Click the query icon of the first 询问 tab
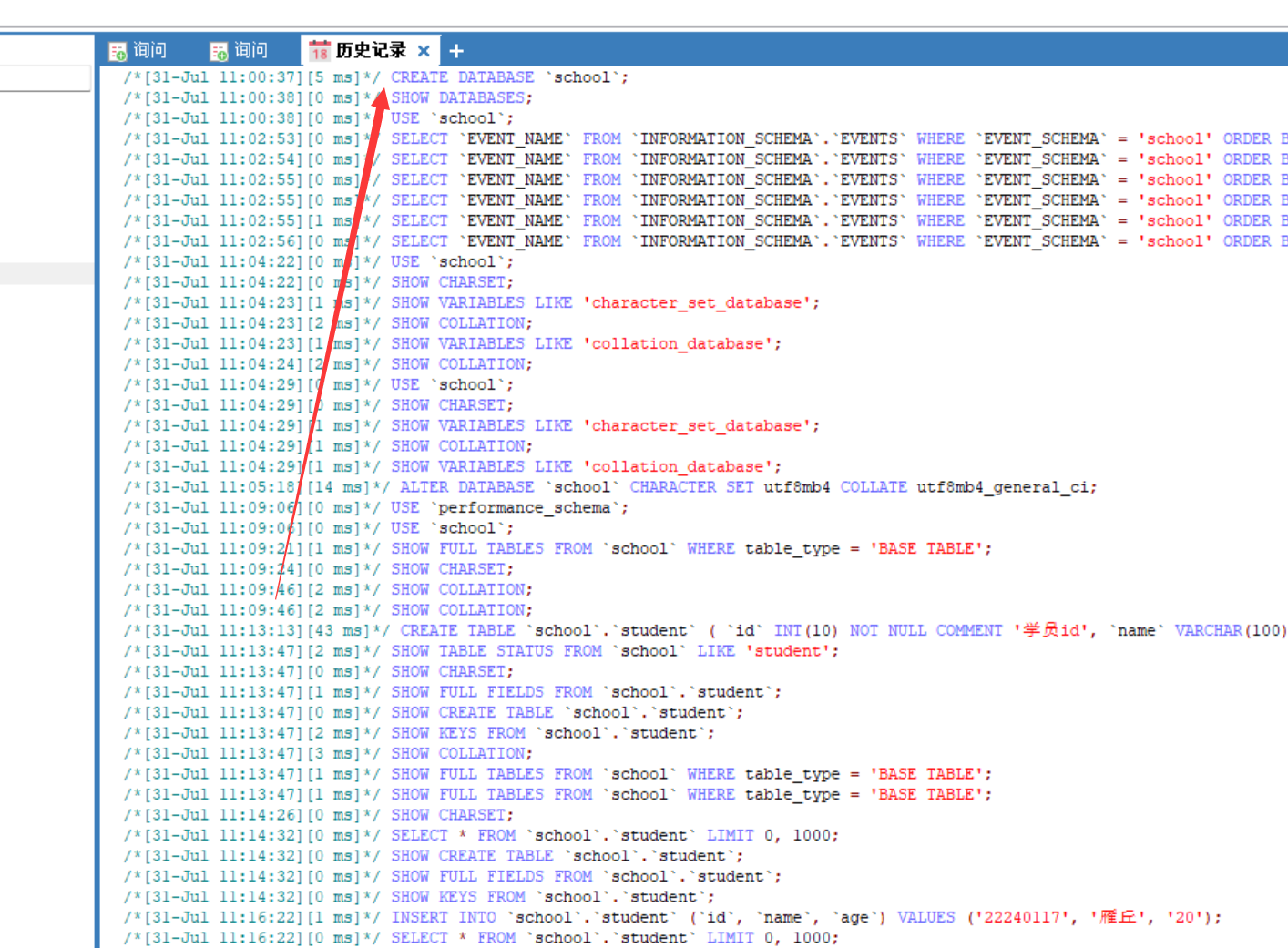The height and width of the screenshot is (948, 1288). pos(118,51)
